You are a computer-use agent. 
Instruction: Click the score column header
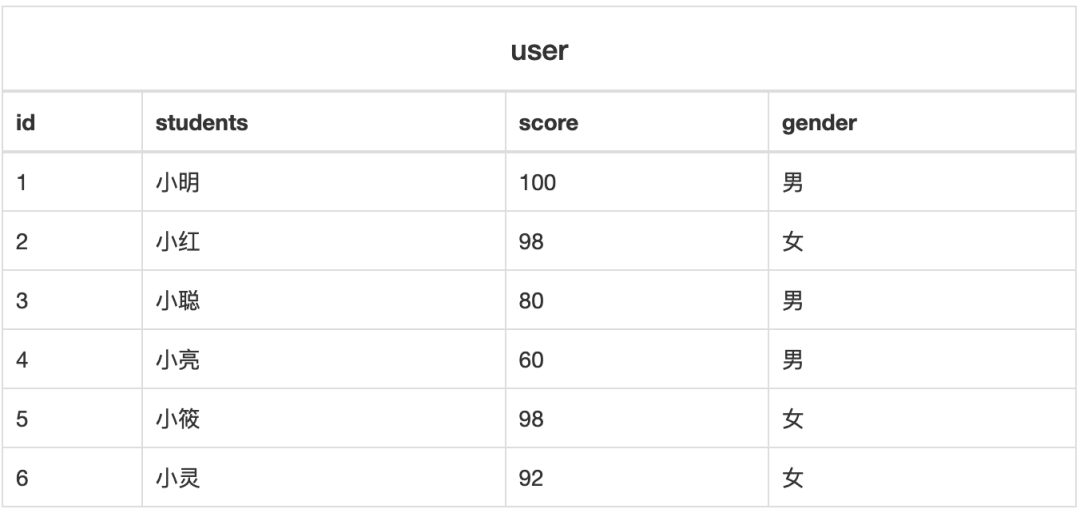(549, 123)
